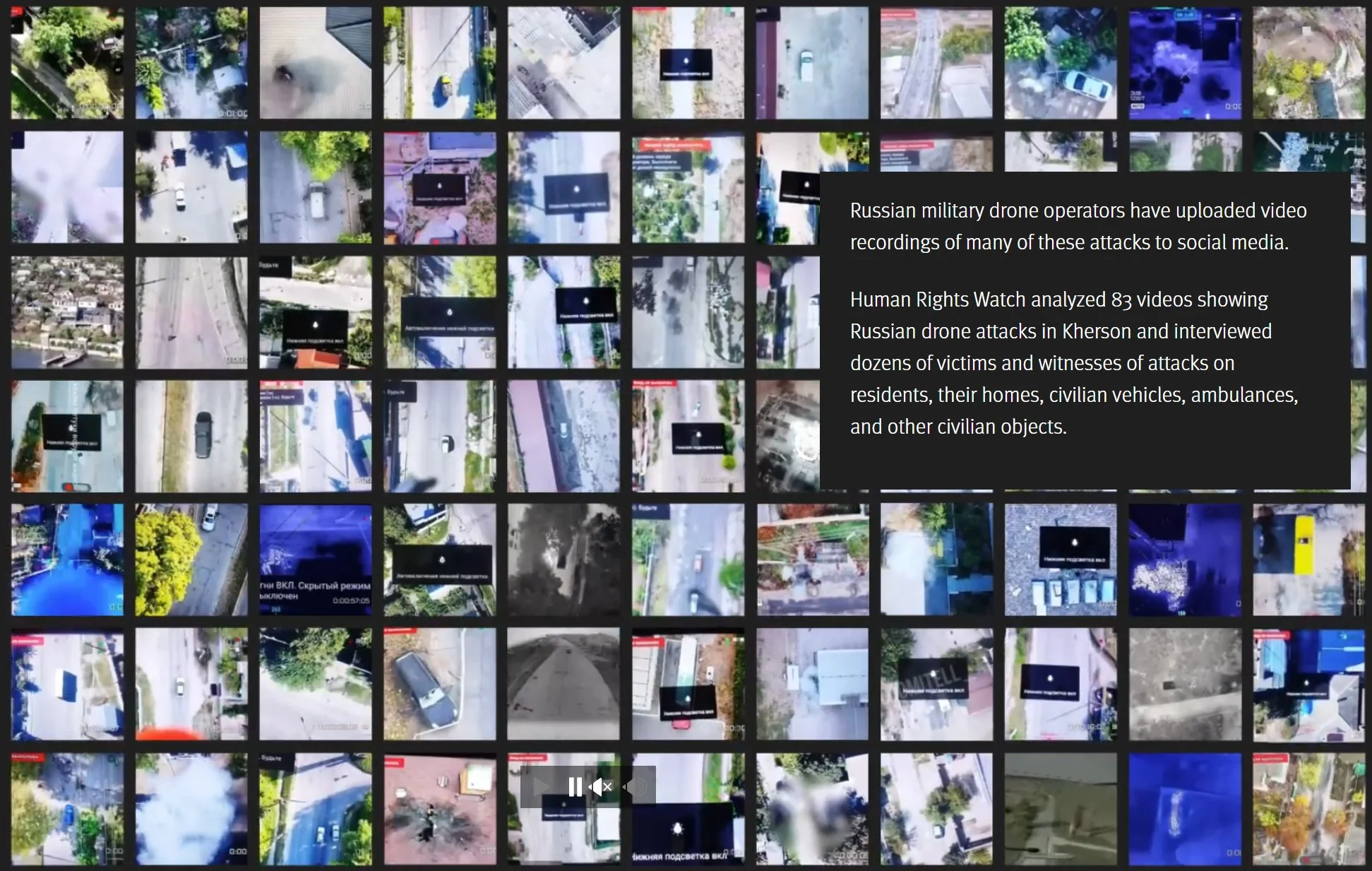This screenshot has width=1372, height=871.
Task: Open thumbnail of dark van parked diagonally
Action: [x=439, y=684]
